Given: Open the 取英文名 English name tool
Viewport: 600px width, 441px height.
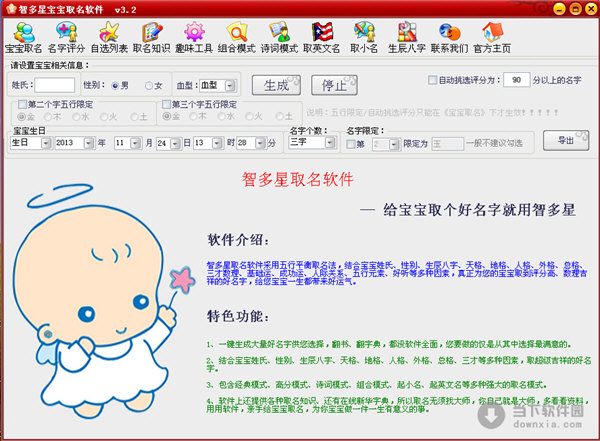Looking at the screenshot, I should (x=322, y=38).
